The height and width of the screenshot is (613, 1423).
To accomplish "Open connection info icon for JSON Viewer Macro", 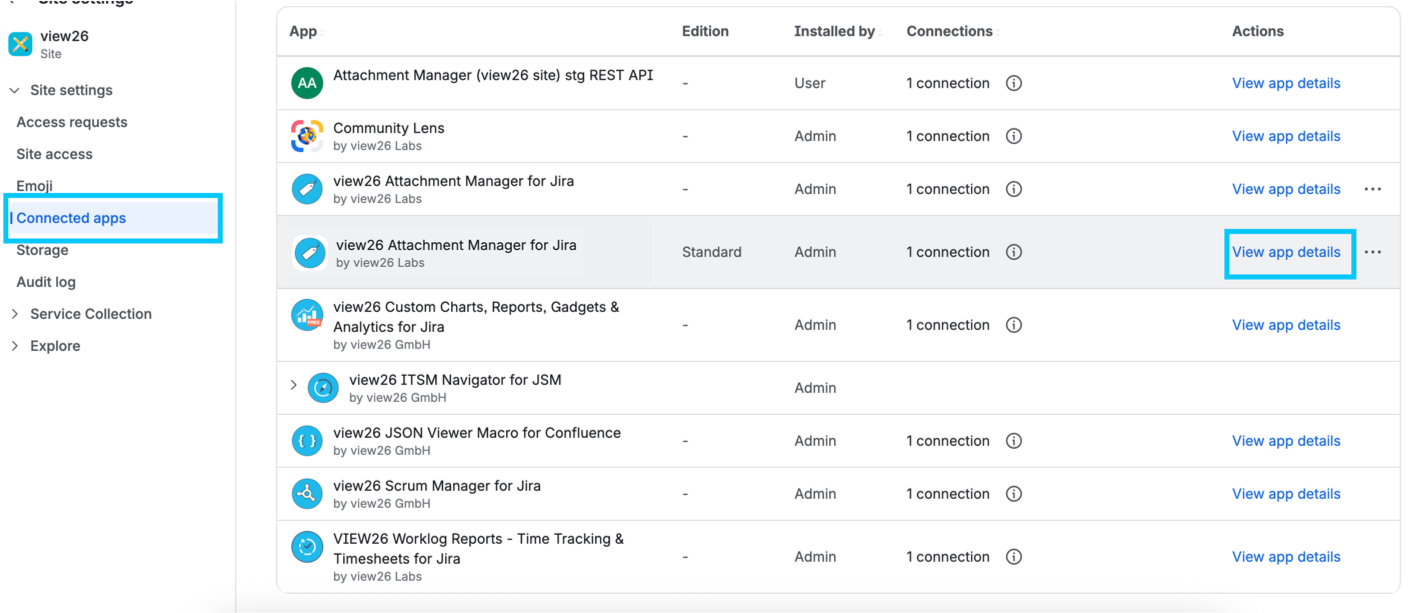I will point(1013,441).
